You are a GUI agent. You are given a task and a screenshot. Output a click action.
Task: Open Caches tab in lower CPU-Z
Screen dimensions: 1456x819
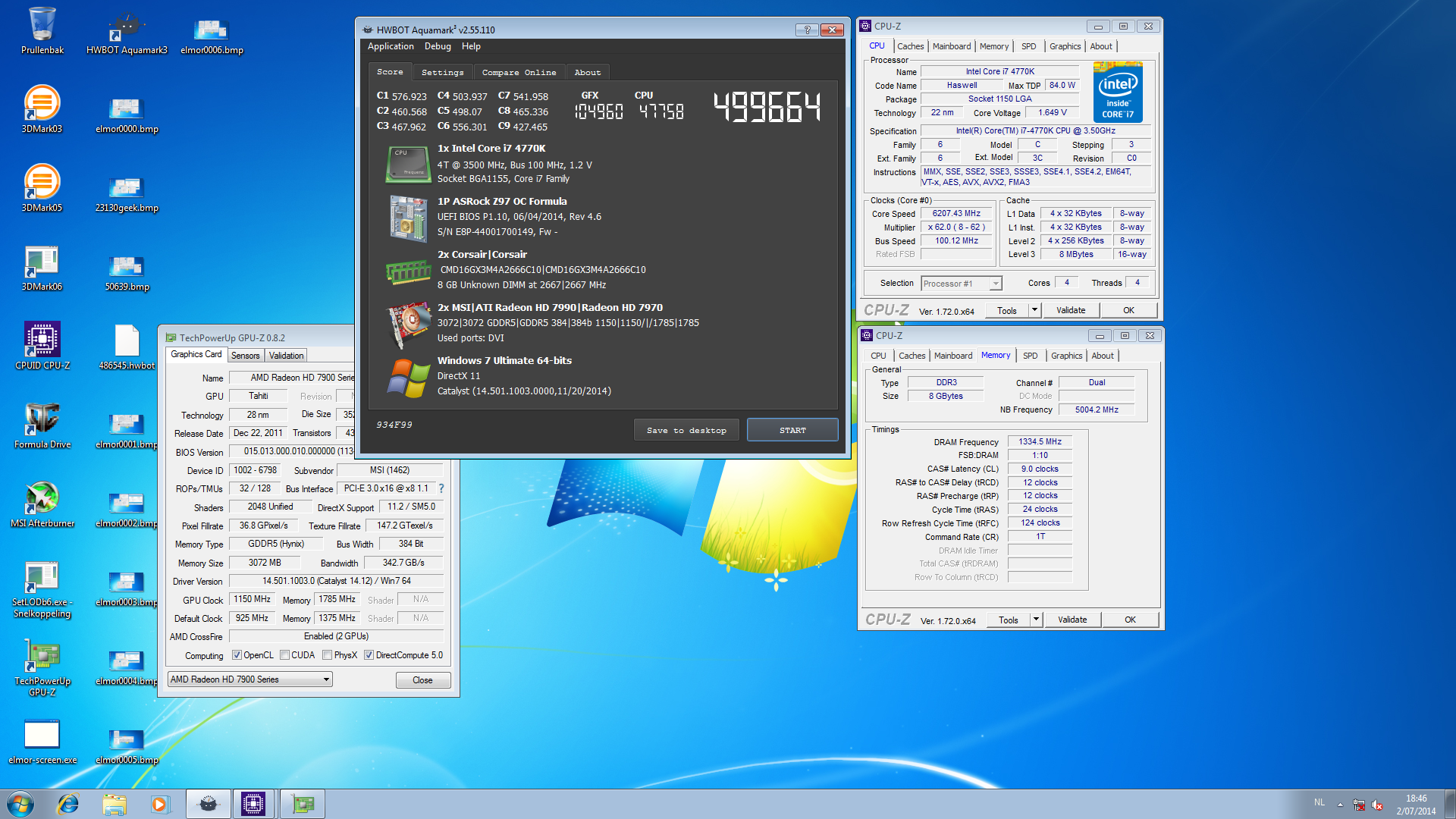[912, 356]
